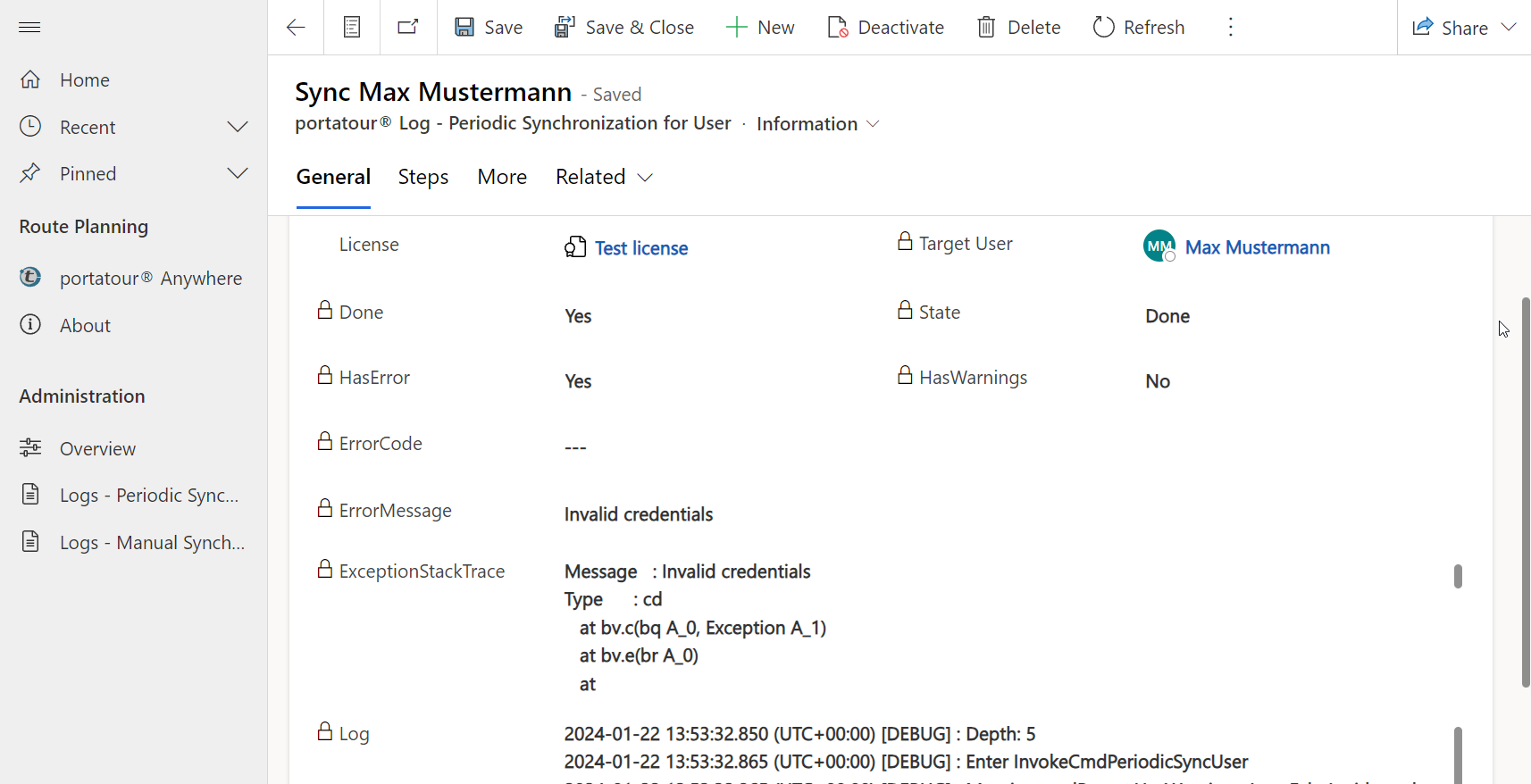Click the Logs - Periodic Sync document icon
The image size is (1531, 784).
click(30, 494)
